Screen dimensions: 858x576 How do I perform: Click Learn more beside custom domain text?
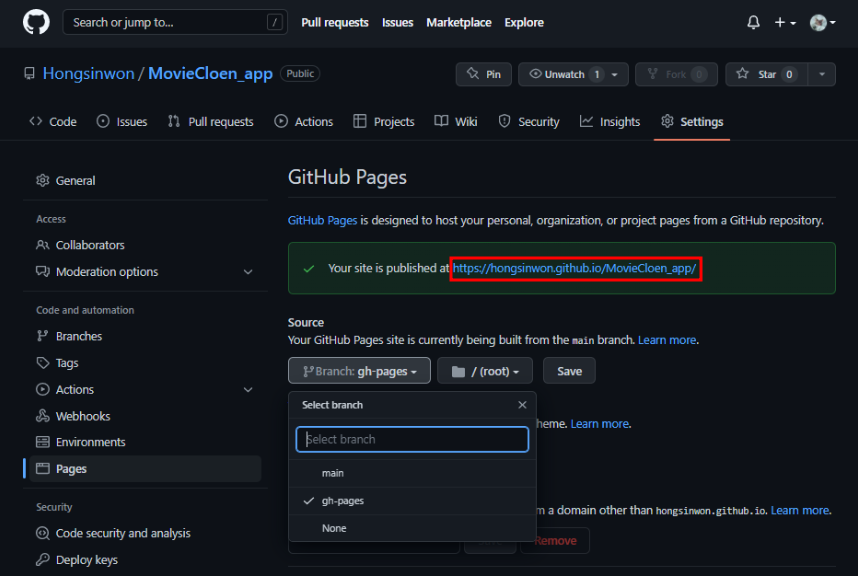pyautogui.click(x=801, y=510)
